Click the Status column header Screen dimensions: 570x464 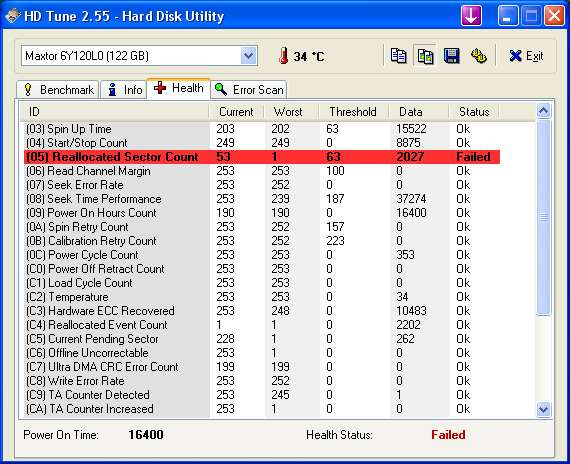(474, 112)
